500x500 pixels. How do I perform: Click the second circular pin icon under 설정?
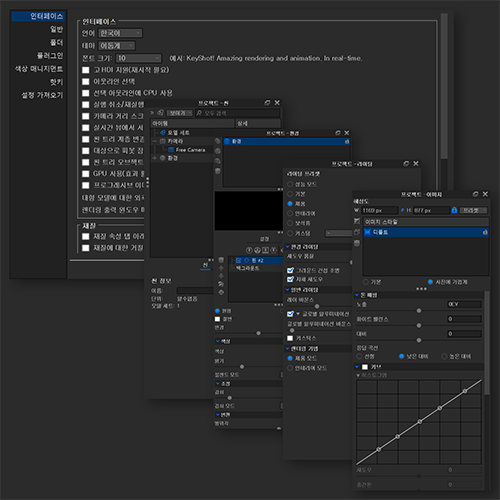point(257,250)
